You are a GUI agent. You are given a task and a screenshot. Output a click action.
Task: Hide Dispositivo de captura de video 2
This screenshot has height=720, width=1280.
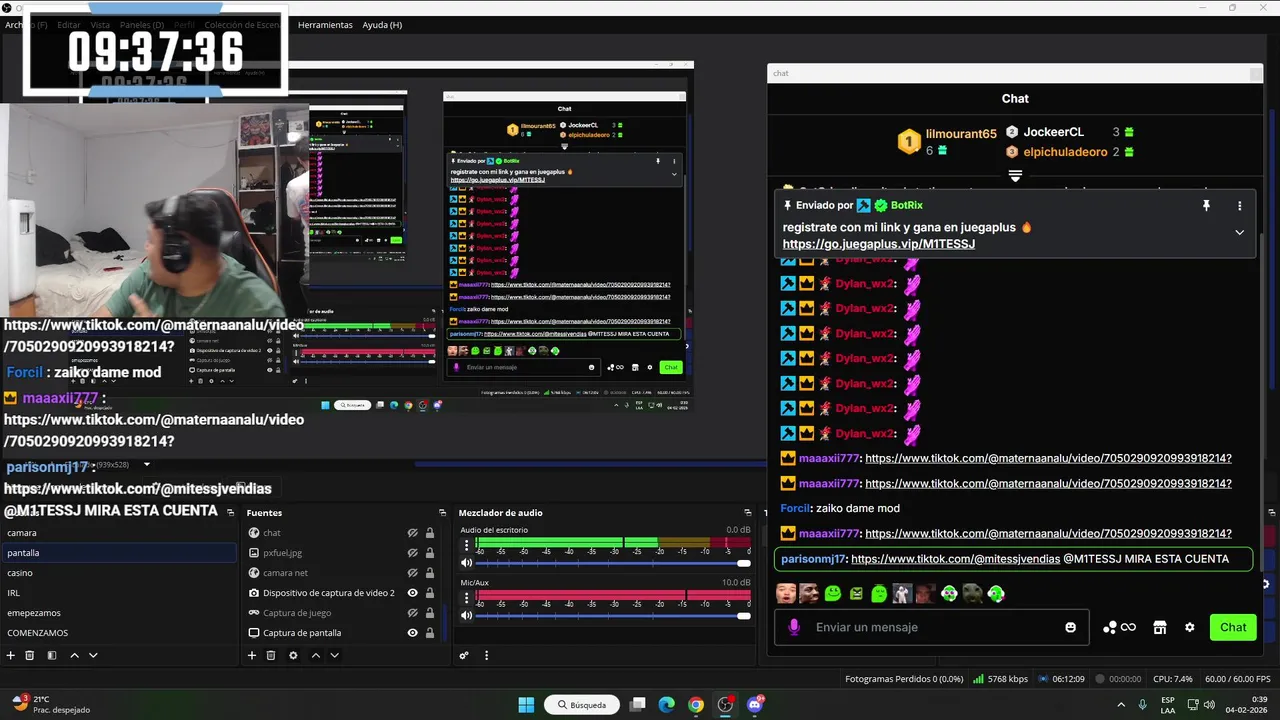pyautogui.click(x=412, y=593)
